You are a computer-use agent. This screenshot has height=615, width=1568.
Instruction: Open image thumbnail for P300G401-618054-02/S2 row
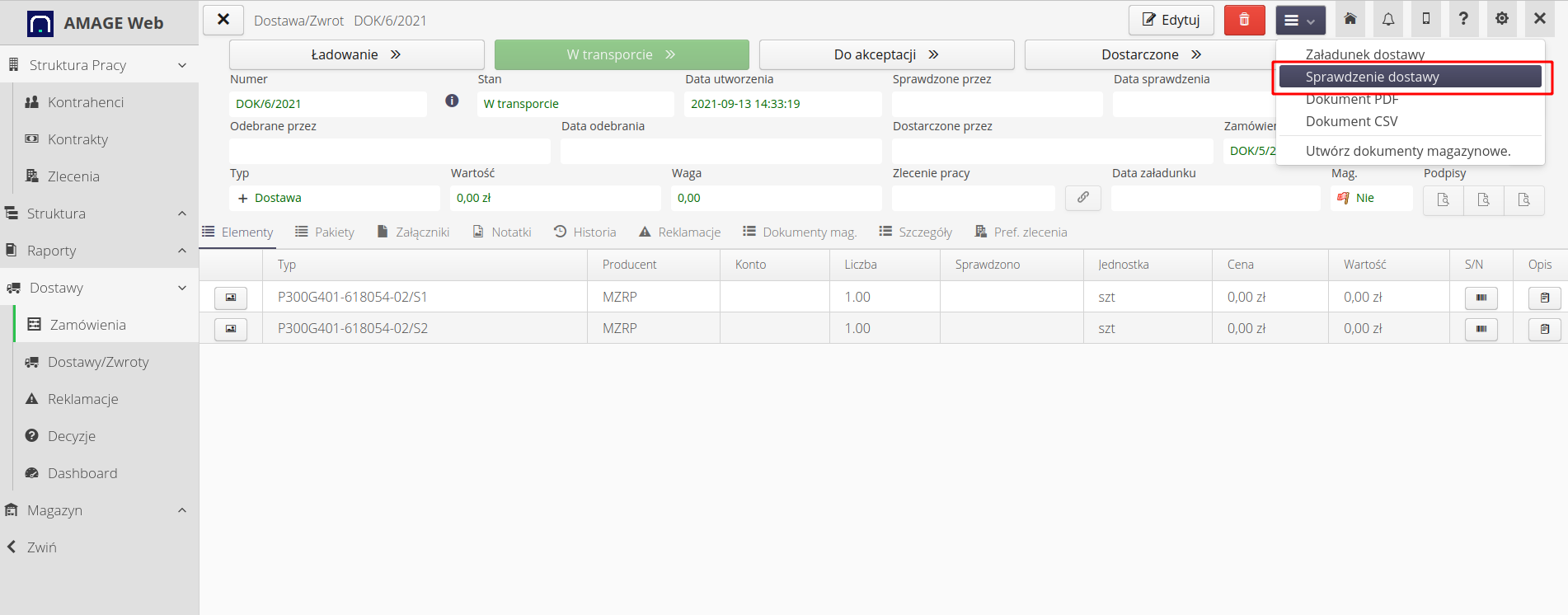point(231,329)
